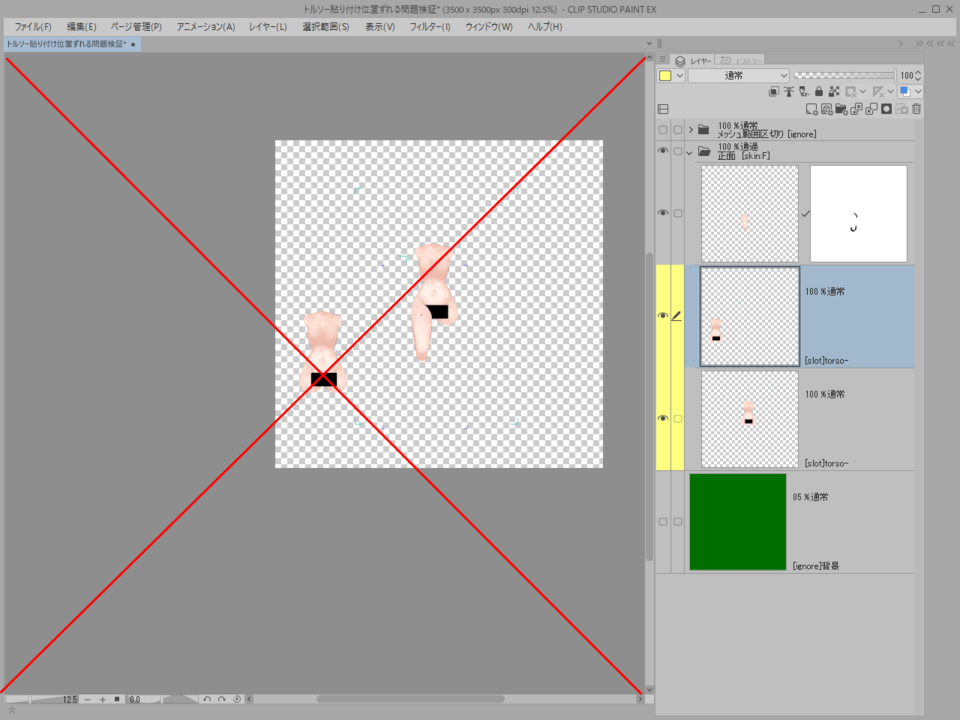Click the undo arrow in bottom bar

click(x=207, y=699)
